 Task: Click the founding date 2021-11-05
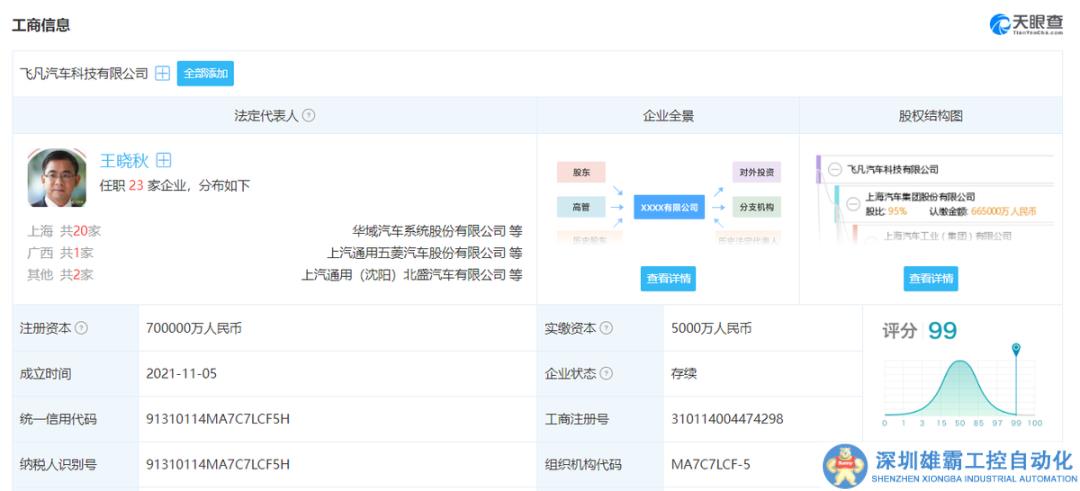point(181,374)
